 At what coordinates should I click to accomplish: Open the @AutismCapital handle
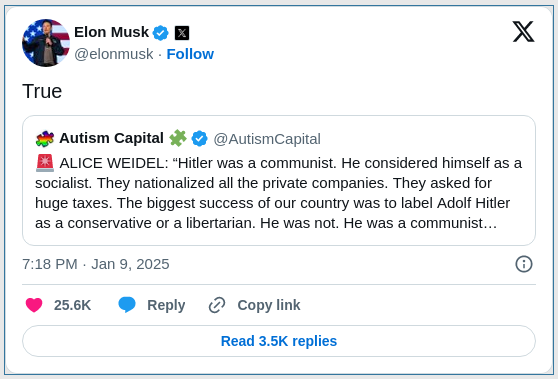(267, 139)
